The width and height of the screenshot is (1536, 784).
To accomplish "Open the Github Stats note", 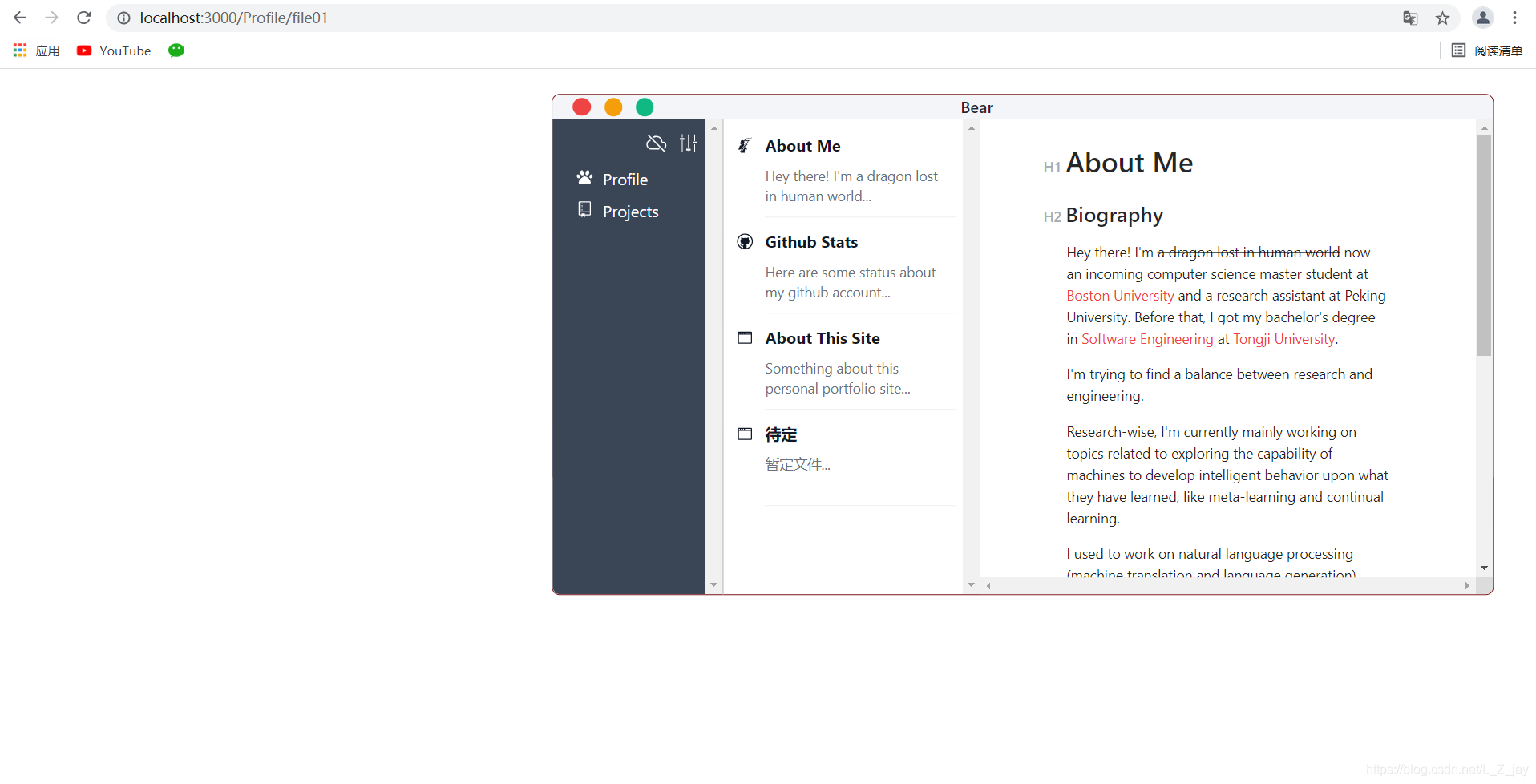I will 811,242.
